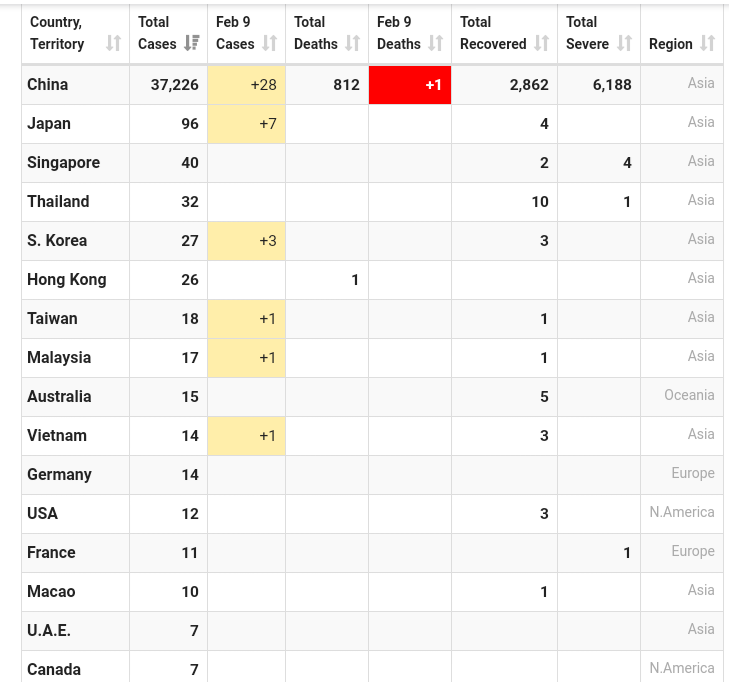
Task: Click China's 37,226 total cases value
Action: (175, 85)
